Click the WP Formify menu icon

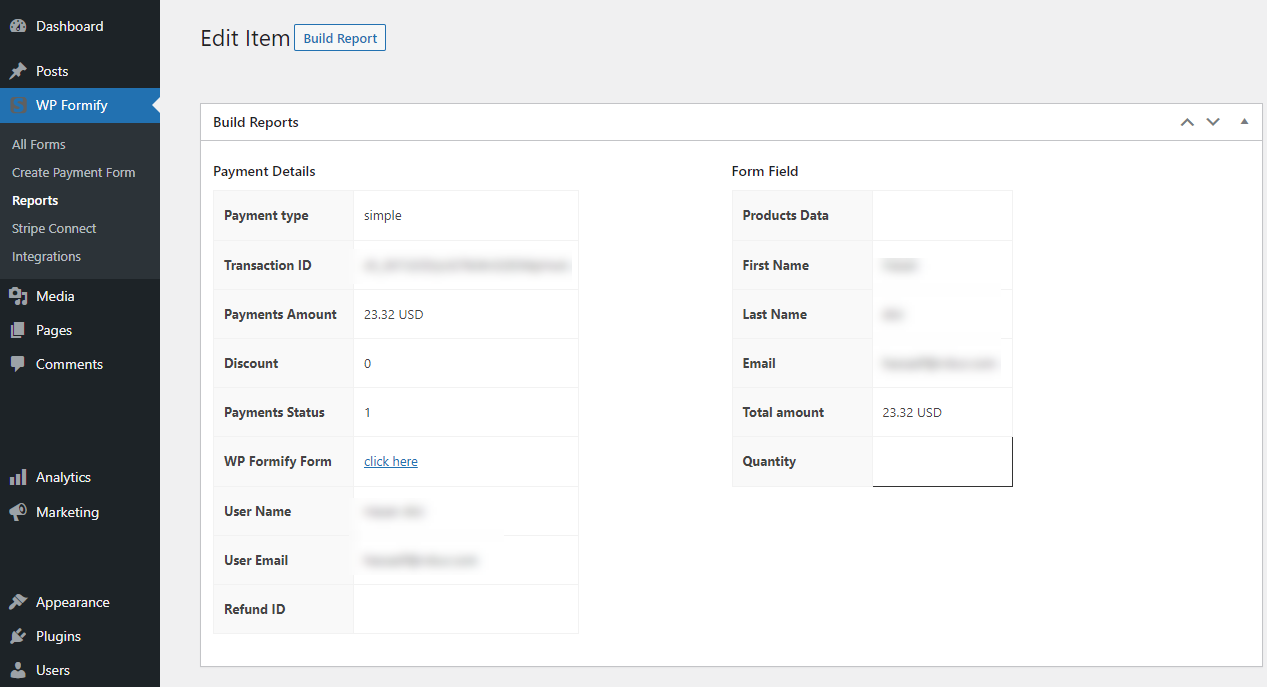click(18, 105)
